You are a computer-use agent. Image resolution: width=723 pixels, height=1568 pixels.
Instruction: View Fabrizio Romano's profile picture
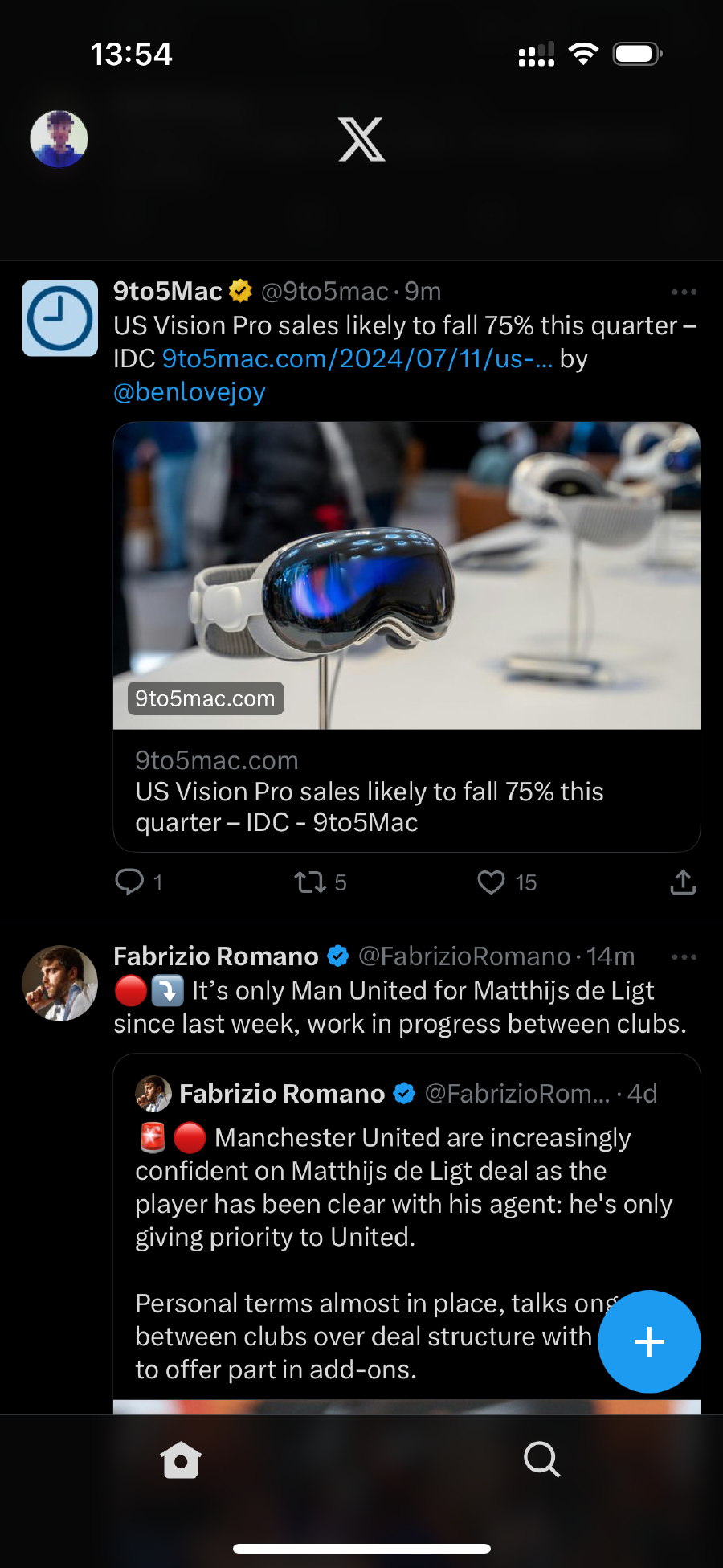coord(60,984)
